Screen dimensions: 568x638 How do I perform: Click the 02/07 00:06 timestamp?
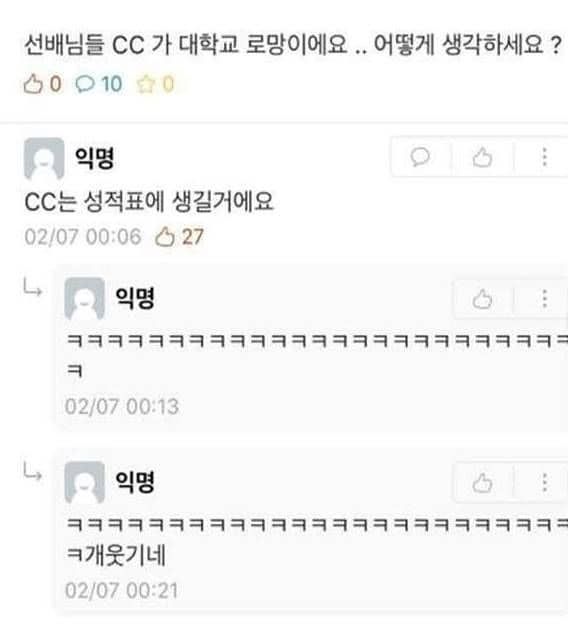coord(83,237)
